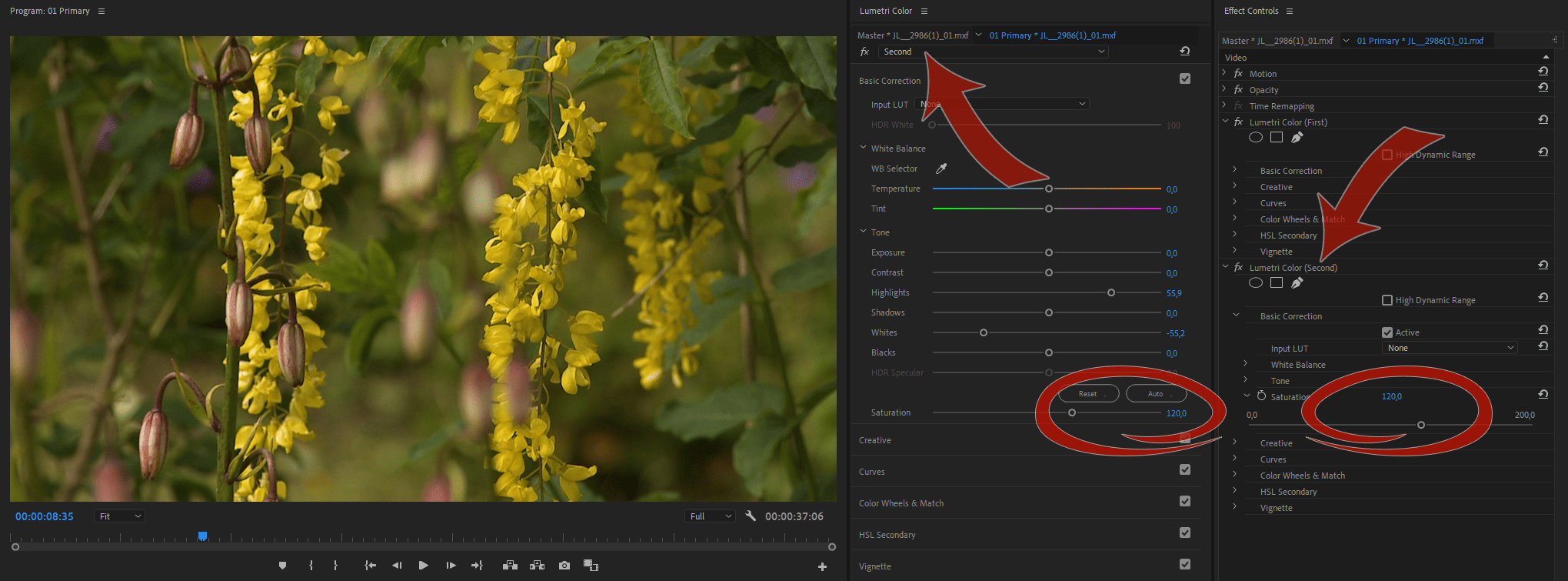Toggle the Saturation animation stopwatch
This screenshot has width=1568, height=581.
pos(1261,396)
